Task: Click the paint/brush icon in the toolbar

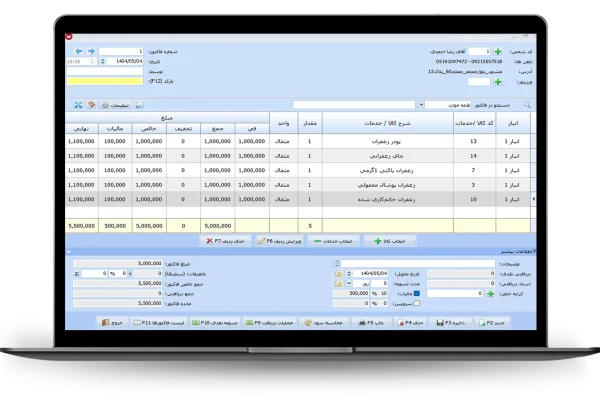Action: [x=91, y=105]
